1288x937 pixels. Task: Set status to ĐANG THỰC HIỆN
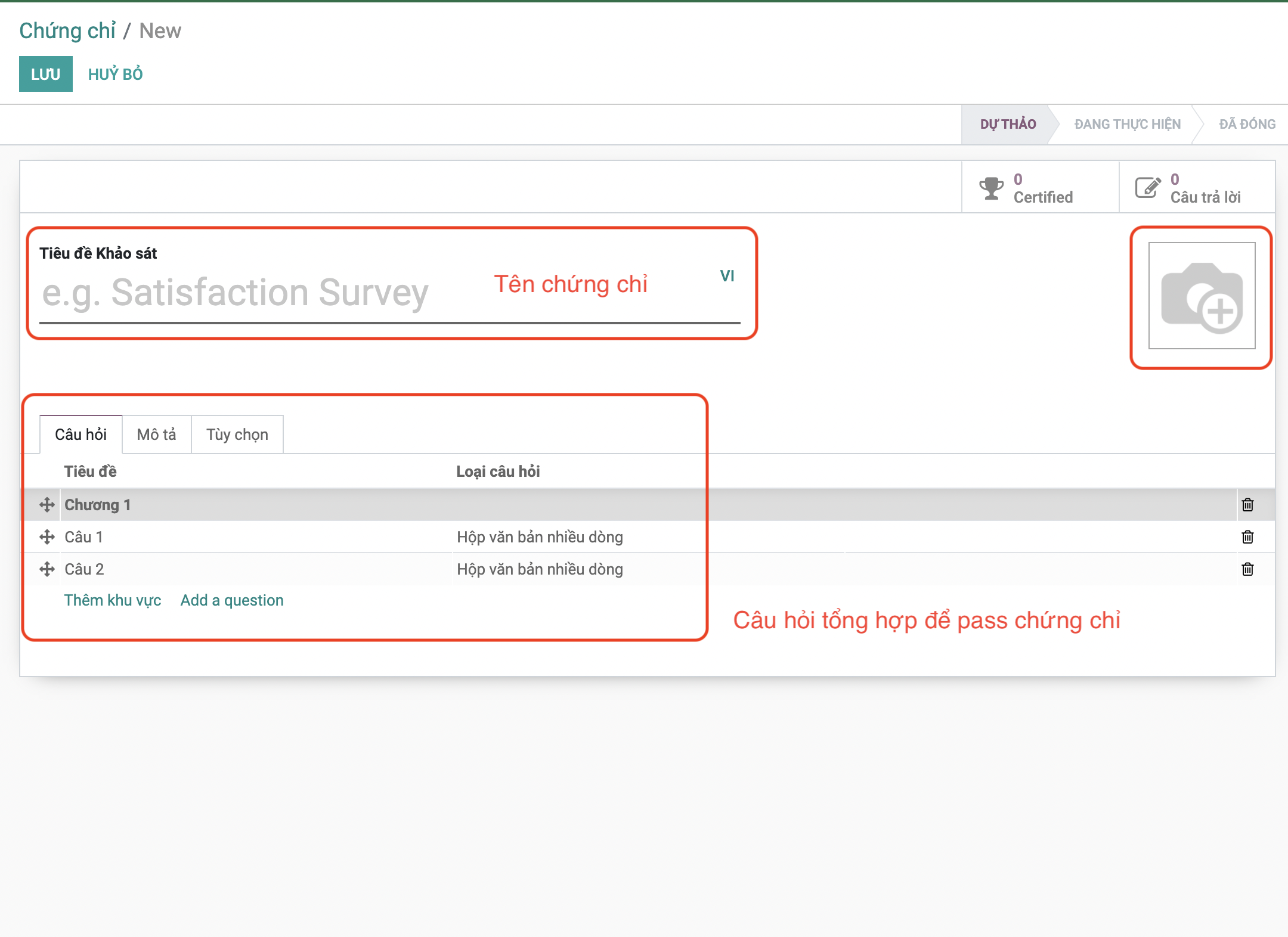tap(1127, 124)
